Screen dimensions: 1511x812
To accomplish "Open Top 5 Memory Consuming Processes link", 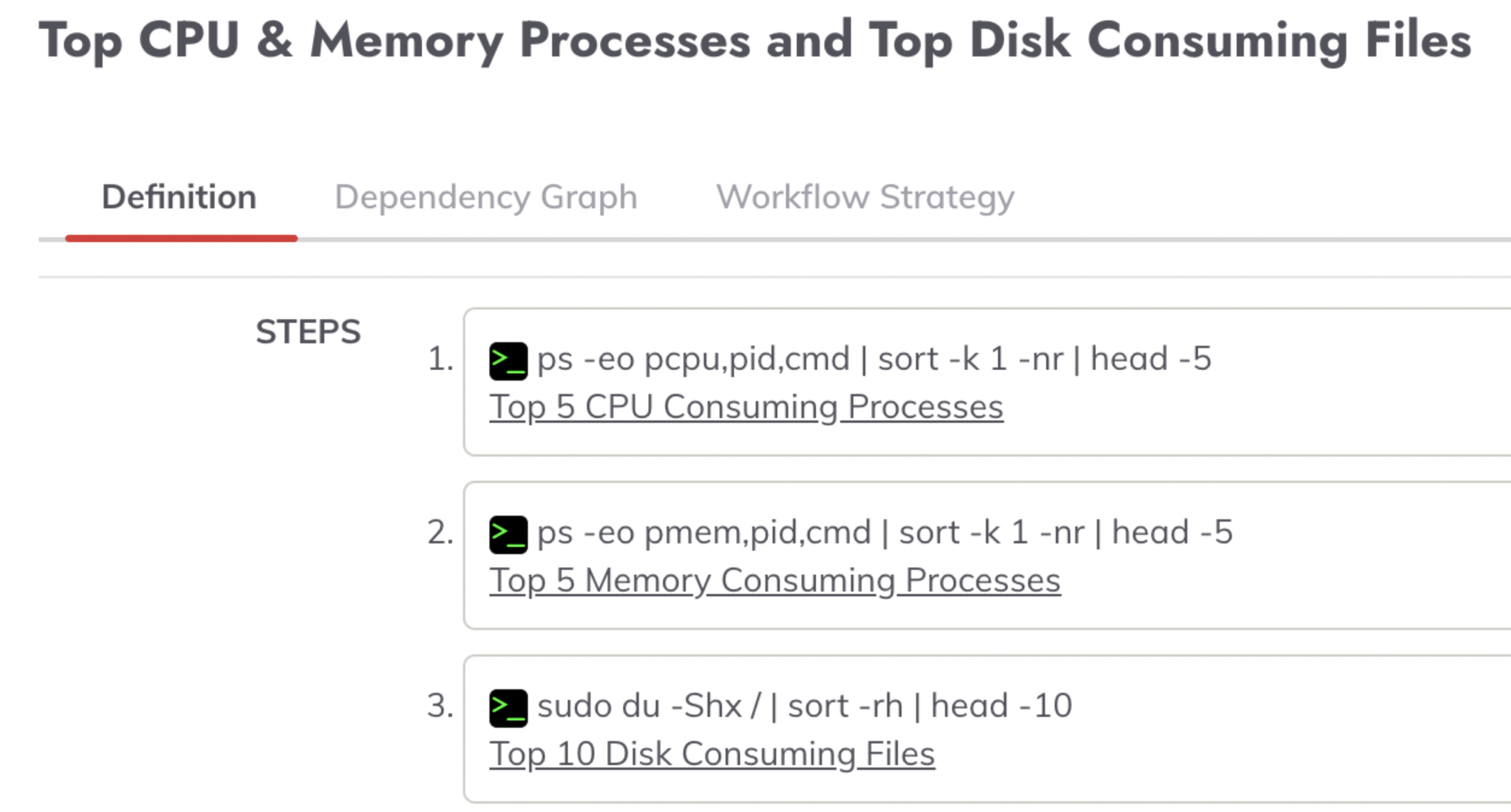I will 775,581.
